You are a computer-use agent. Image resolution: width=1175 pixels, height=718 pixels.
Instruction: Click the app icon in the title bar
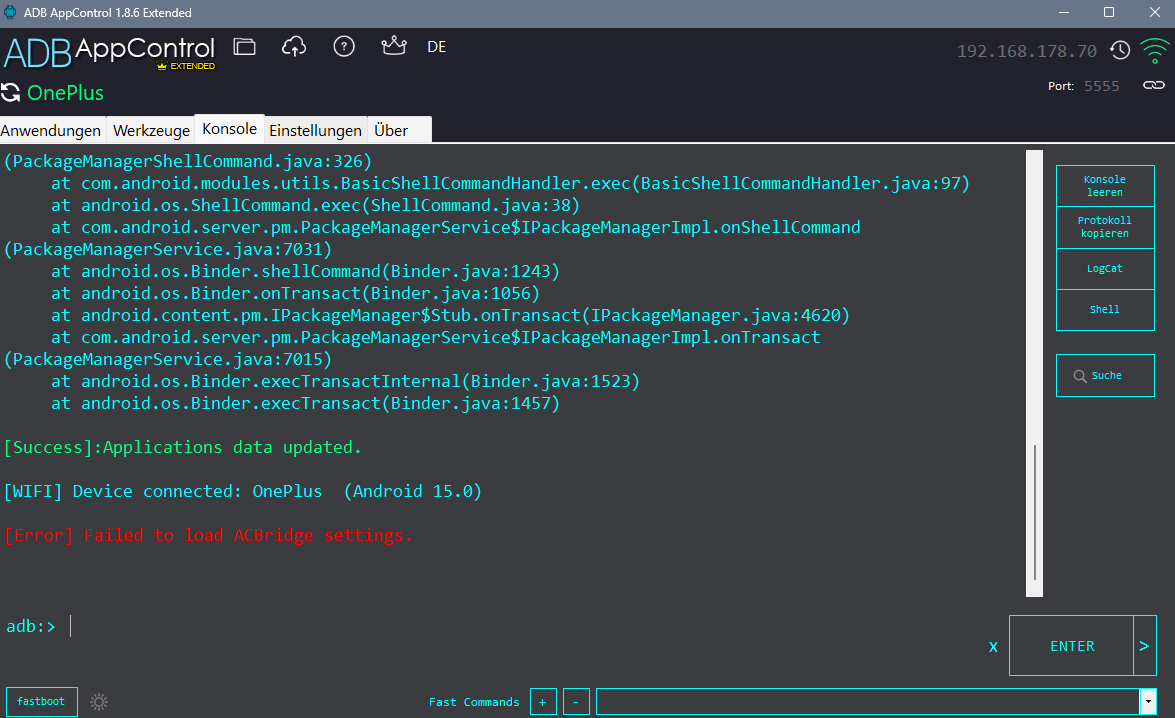coord(10,13)
